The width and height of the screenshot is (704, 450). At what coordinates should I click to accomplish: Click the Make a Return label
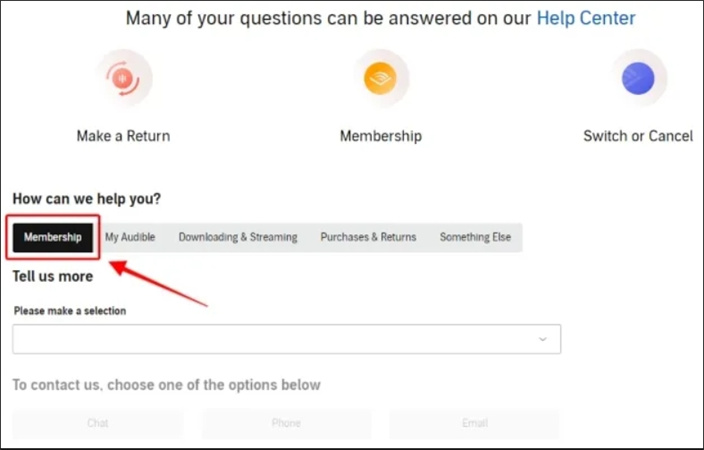pyautogui.click(x=123, y=136)
